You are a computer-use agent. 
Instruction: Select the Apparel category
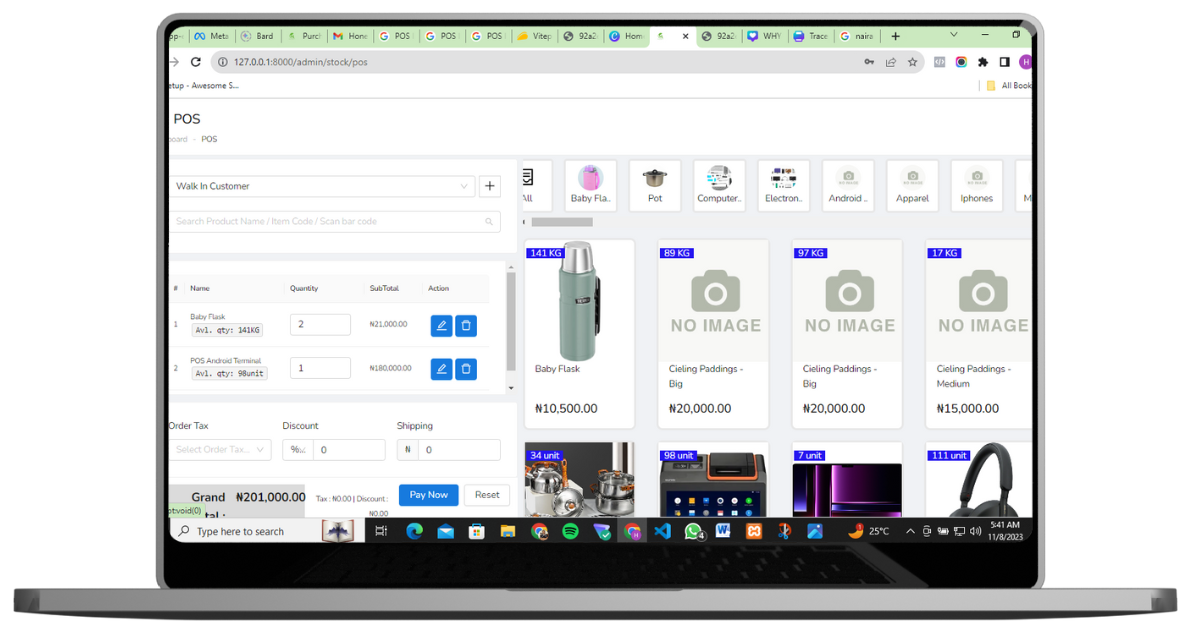(x=912, y=185)
